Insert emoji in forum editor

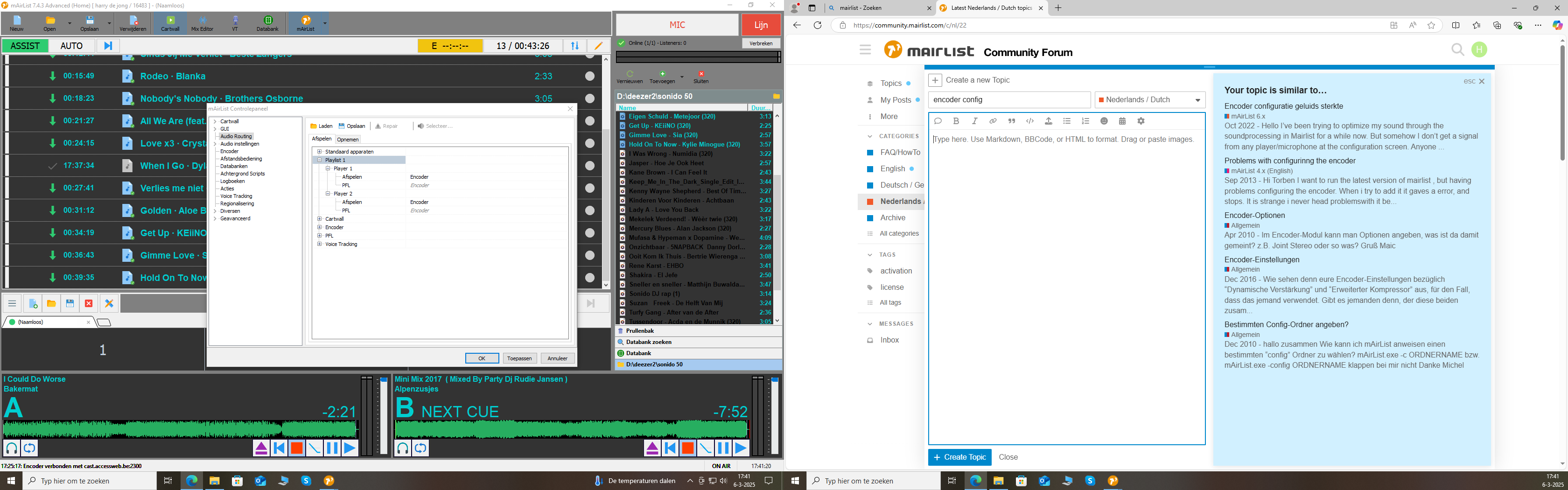tap(1104, 121)
